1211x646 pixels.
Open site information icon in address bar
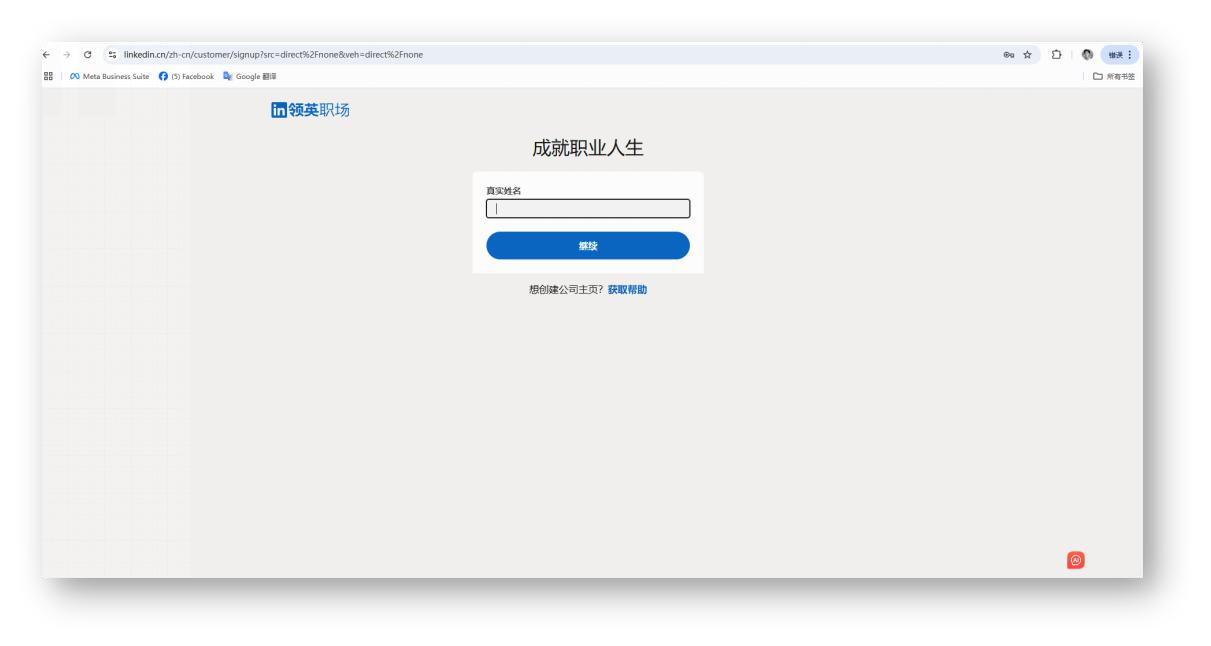(111, 54)
